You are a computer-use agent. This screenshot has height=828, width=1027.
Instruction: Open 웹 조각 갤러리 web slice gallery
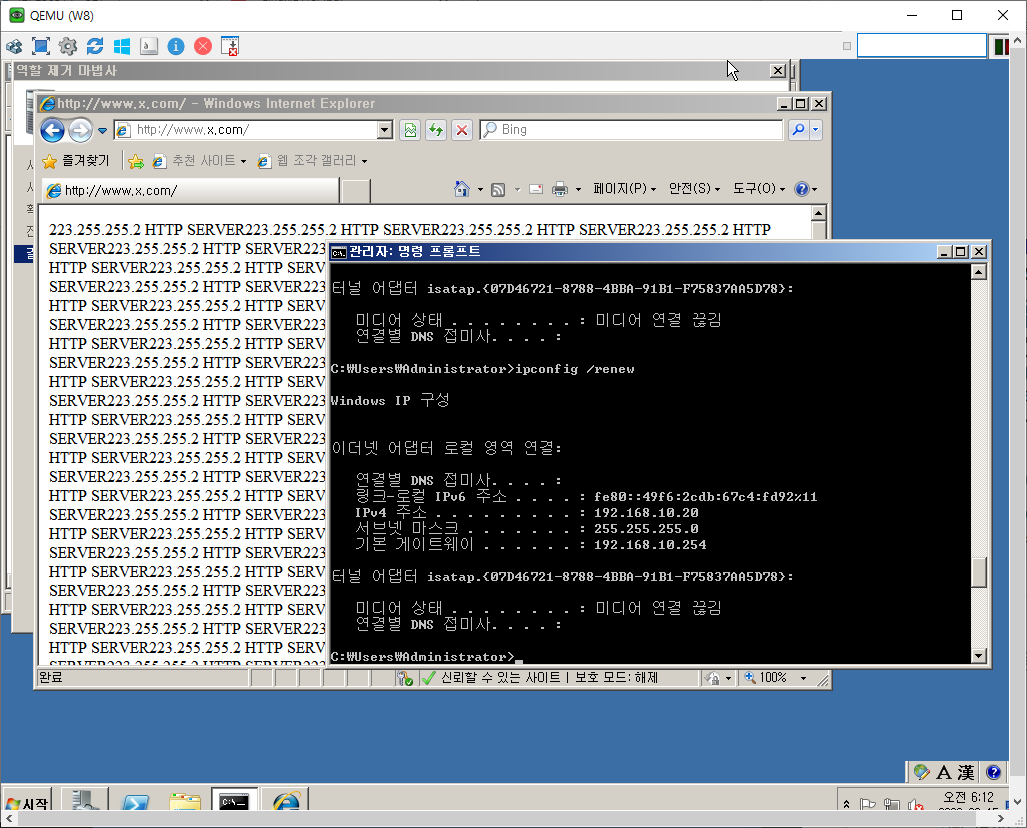(x=312, y=160)
